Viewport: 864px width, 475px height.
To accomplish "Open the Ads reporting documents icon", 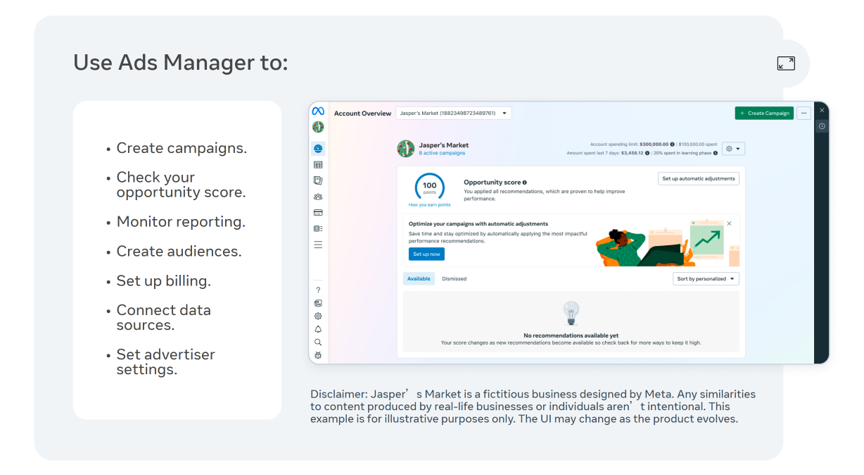I will click(x=318, y=180).
